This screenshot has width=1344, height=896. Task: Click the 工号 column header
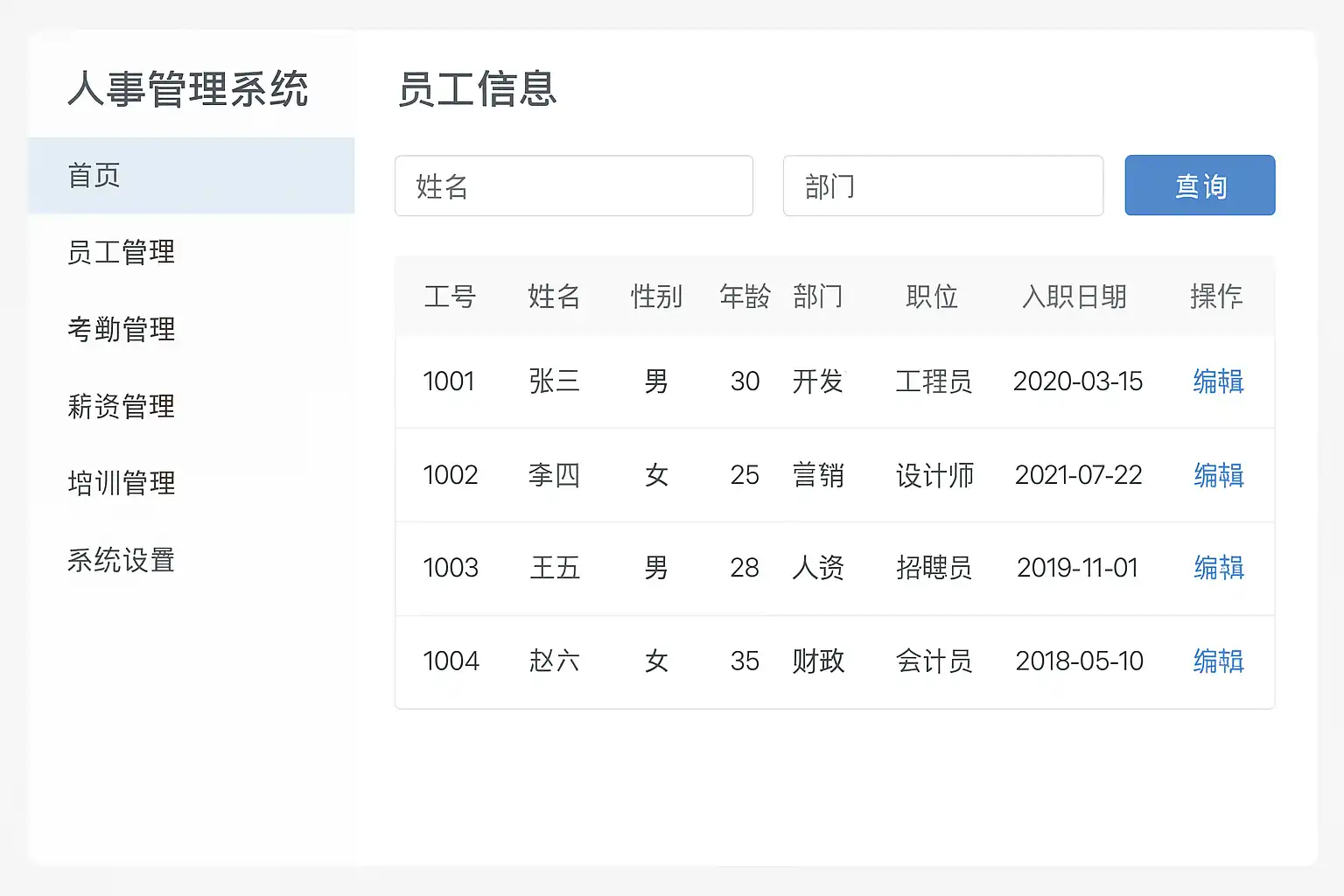(450, 297)
